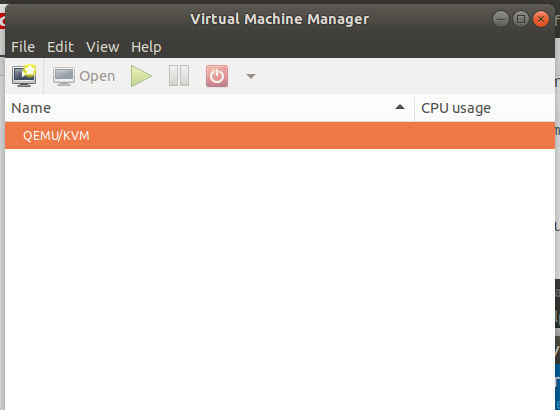Maximize the Virtual Machine Manager window
This screenshot has width=560, height=410.
tap(521, 19)
